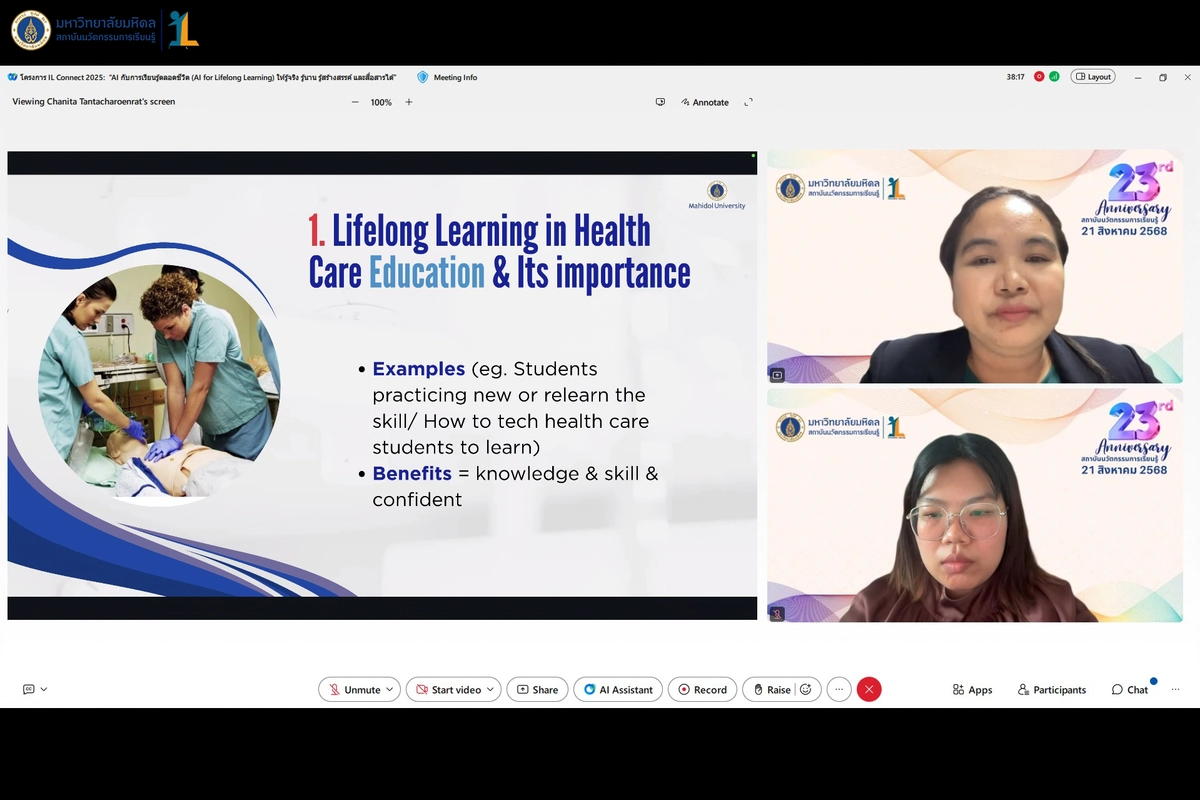This screenshot has height=800, width=1200.
Task: Change view using the Layout button
Action: 1092,77
